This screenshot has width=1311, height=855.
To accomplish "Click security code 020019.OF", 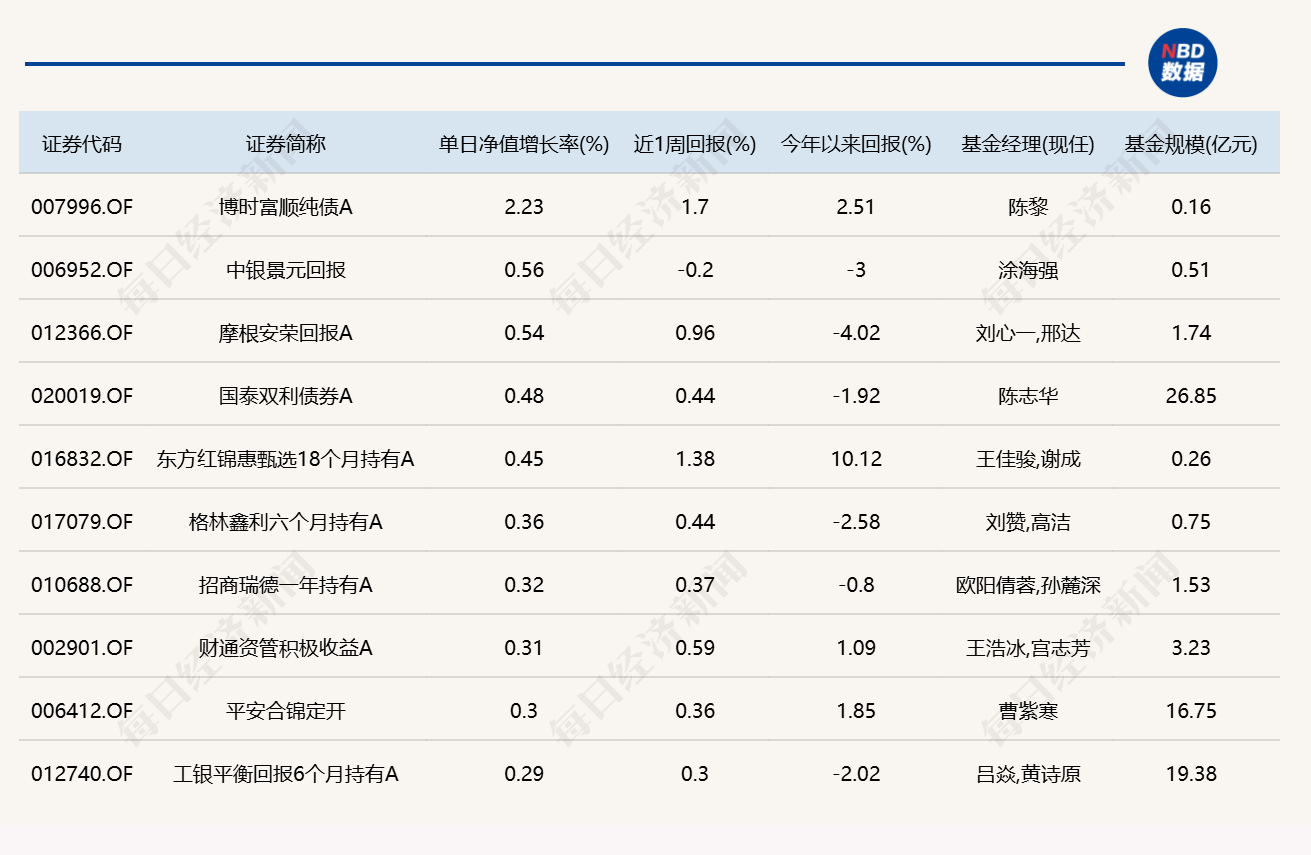I will 82,396.
